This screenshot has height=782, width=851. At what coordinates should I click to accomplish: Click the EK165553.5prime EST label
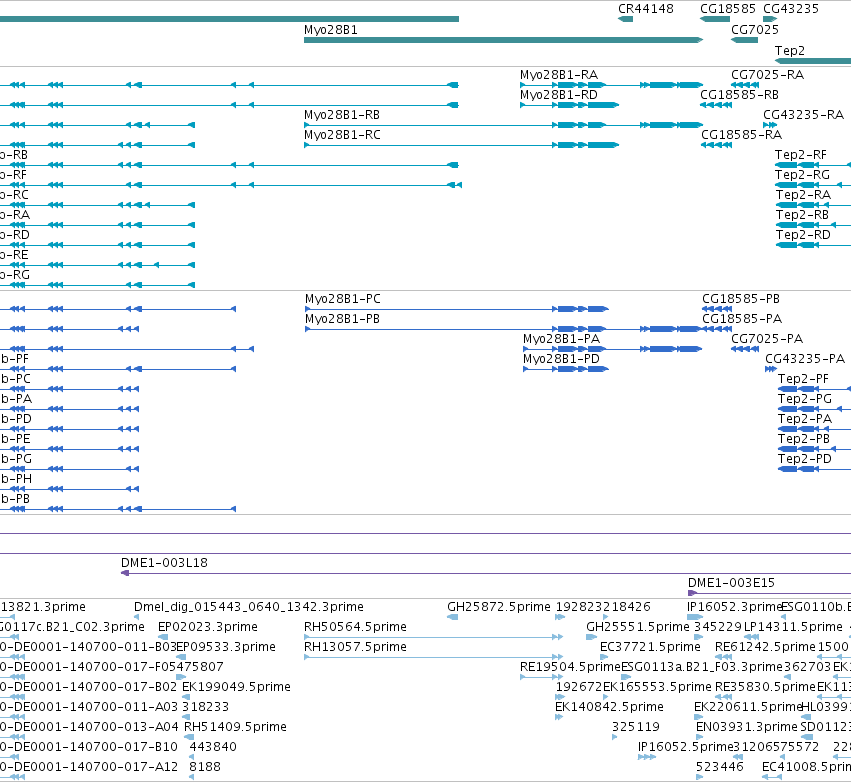point(657,687)
